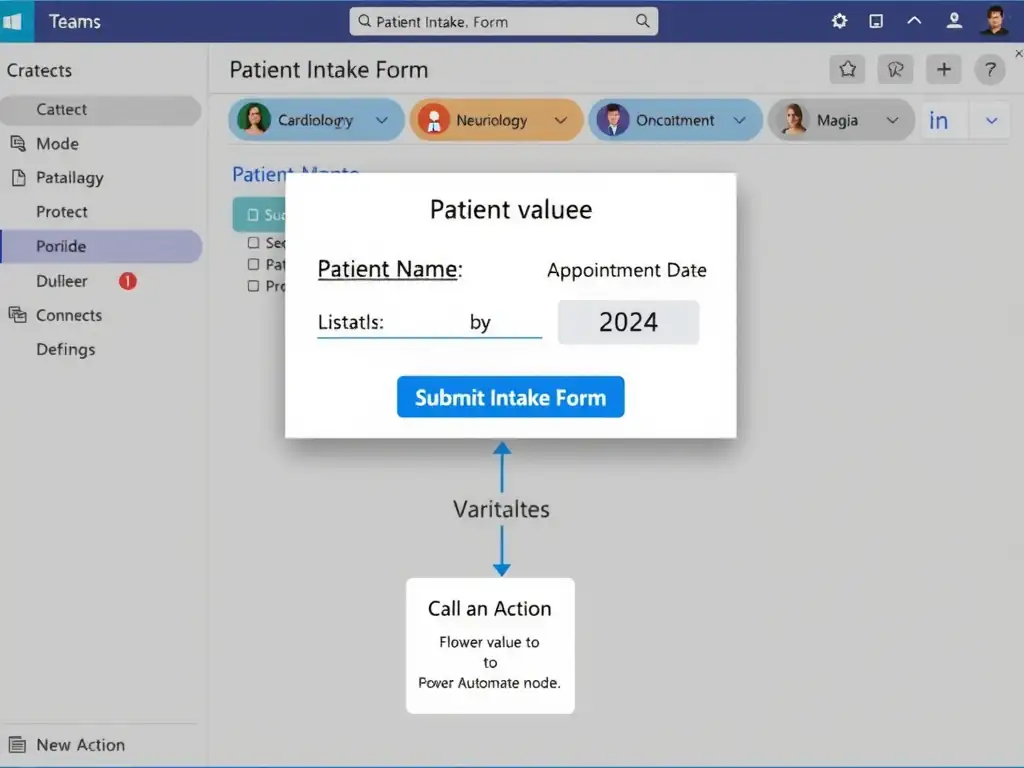Screen dimensions: 1024x768
Task: Toggle the 'Sec' checkbox
Action: tap(253, 243)
